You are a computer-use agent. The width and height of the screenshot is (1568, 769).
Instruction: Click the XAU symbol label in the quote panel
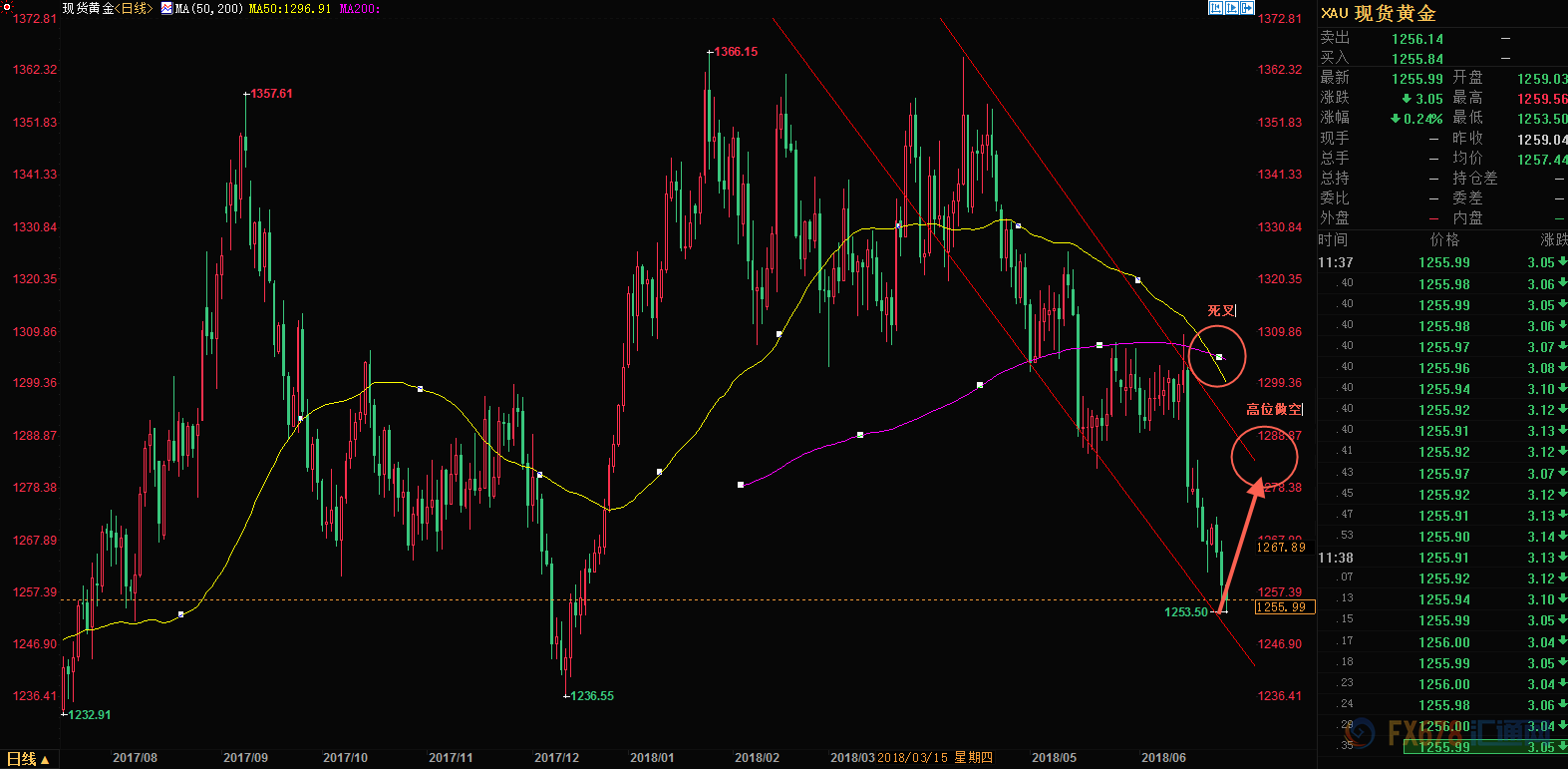click(1334, 13)
